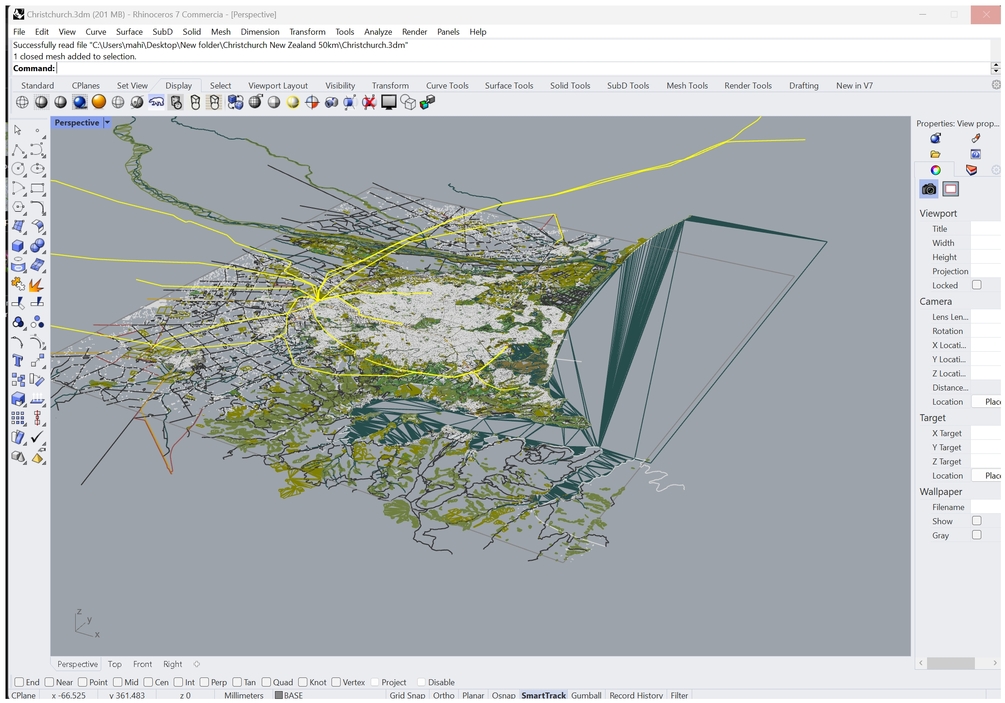Select Wireframe viewport display icon

[x=22, y=102]
